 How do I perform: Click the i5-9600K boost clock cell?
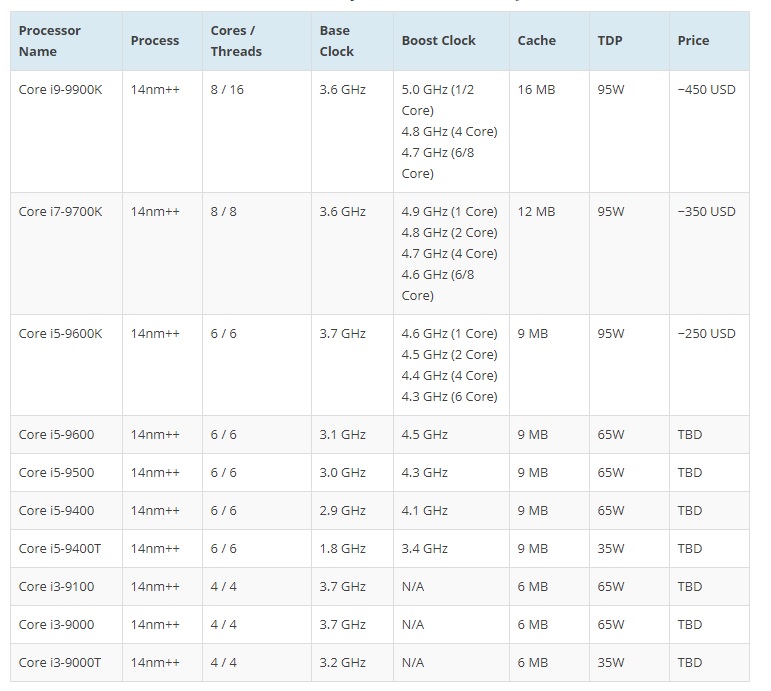(451, 365)
